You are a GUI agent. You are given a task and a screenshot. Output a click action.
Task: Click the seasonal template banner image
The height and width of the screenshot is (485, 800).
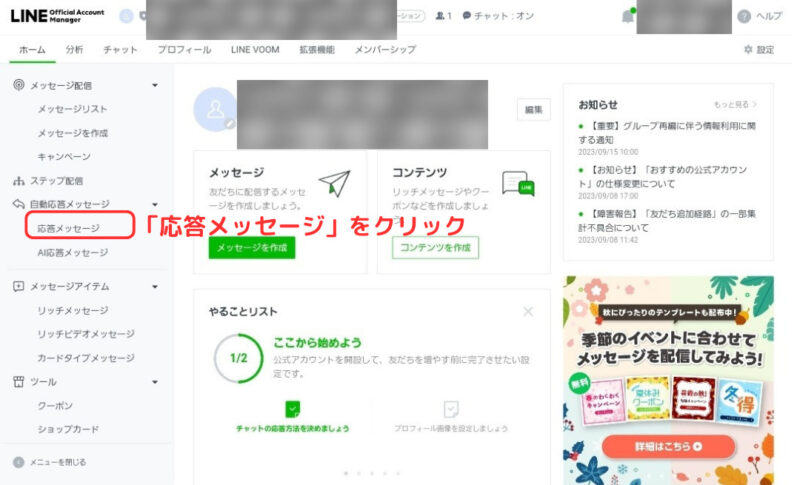click(x=668, y=380)
